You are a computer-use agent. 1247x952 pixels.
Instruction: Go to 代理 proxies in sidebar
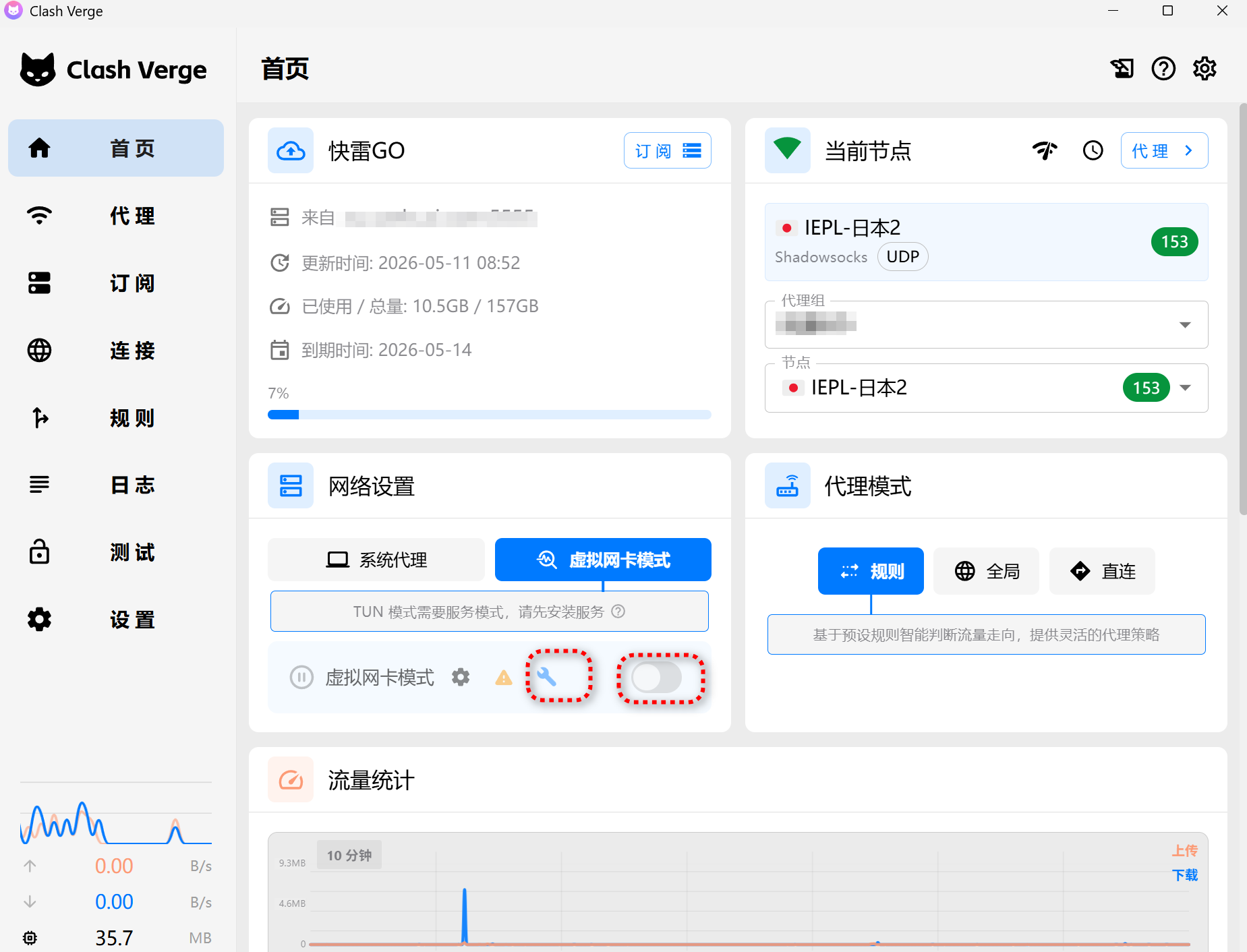pos(116,216)
